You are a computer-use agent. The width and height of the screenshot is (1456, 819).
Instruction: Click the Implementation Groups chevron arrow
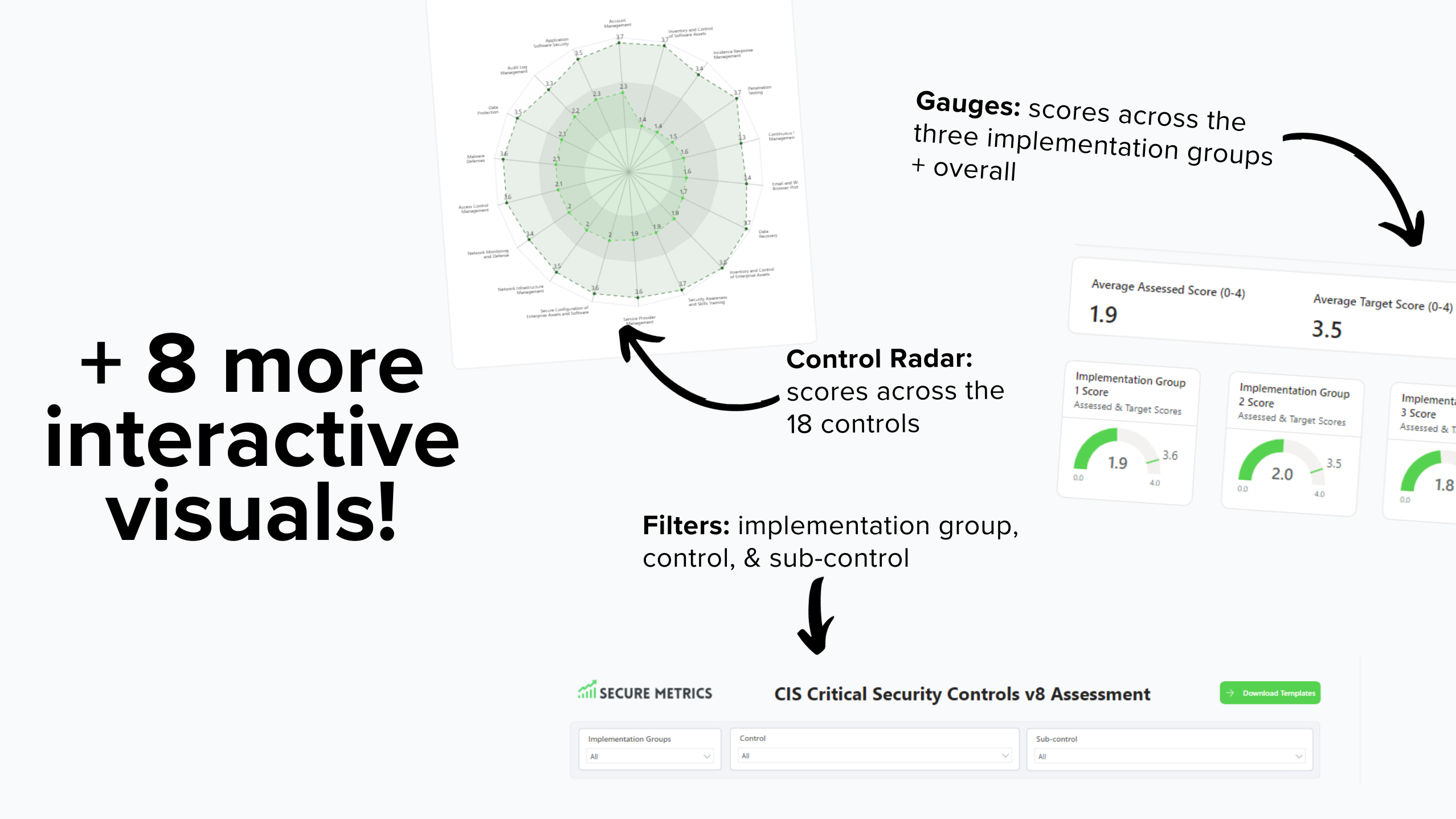[x=707, y=756]
